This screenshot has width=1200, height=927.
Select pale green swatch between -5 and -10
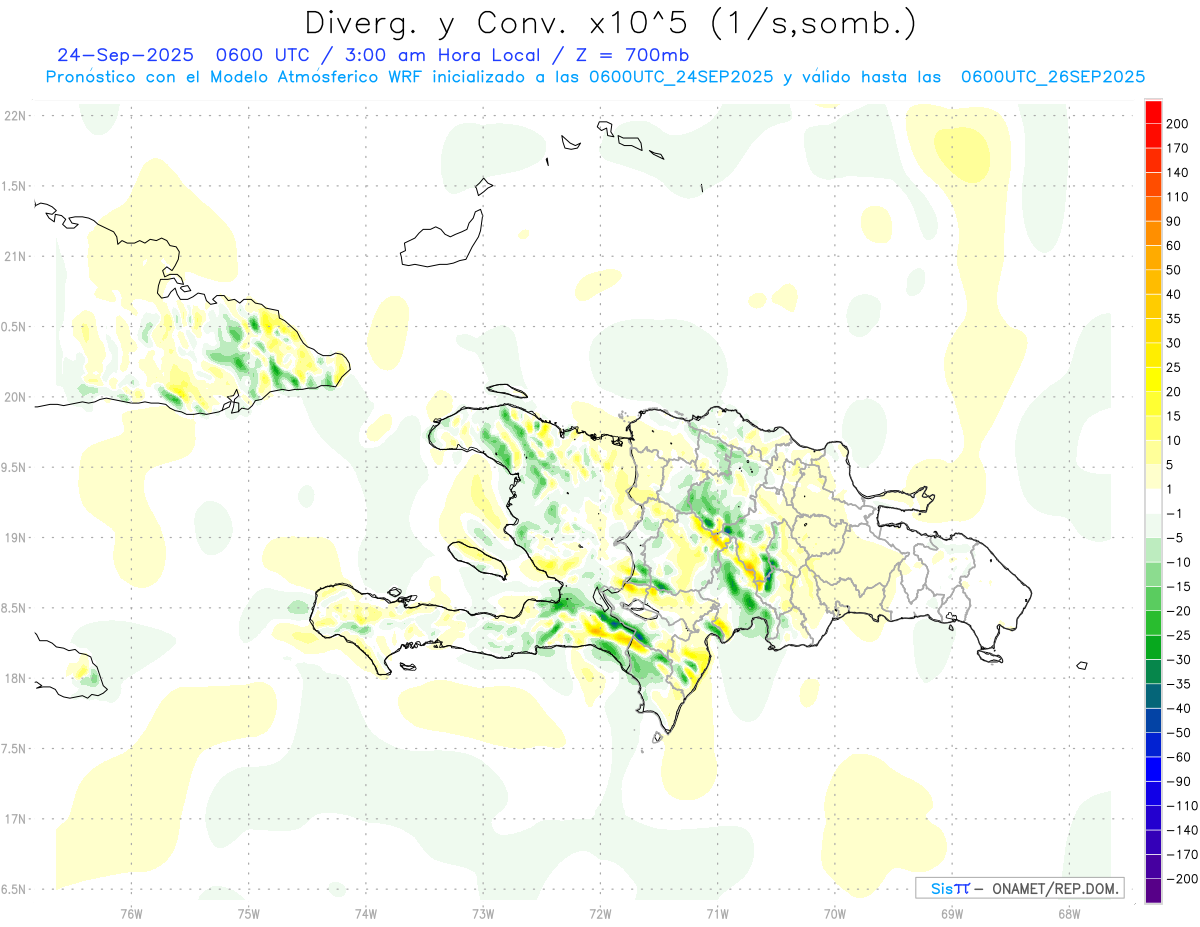pos(1153,550)
